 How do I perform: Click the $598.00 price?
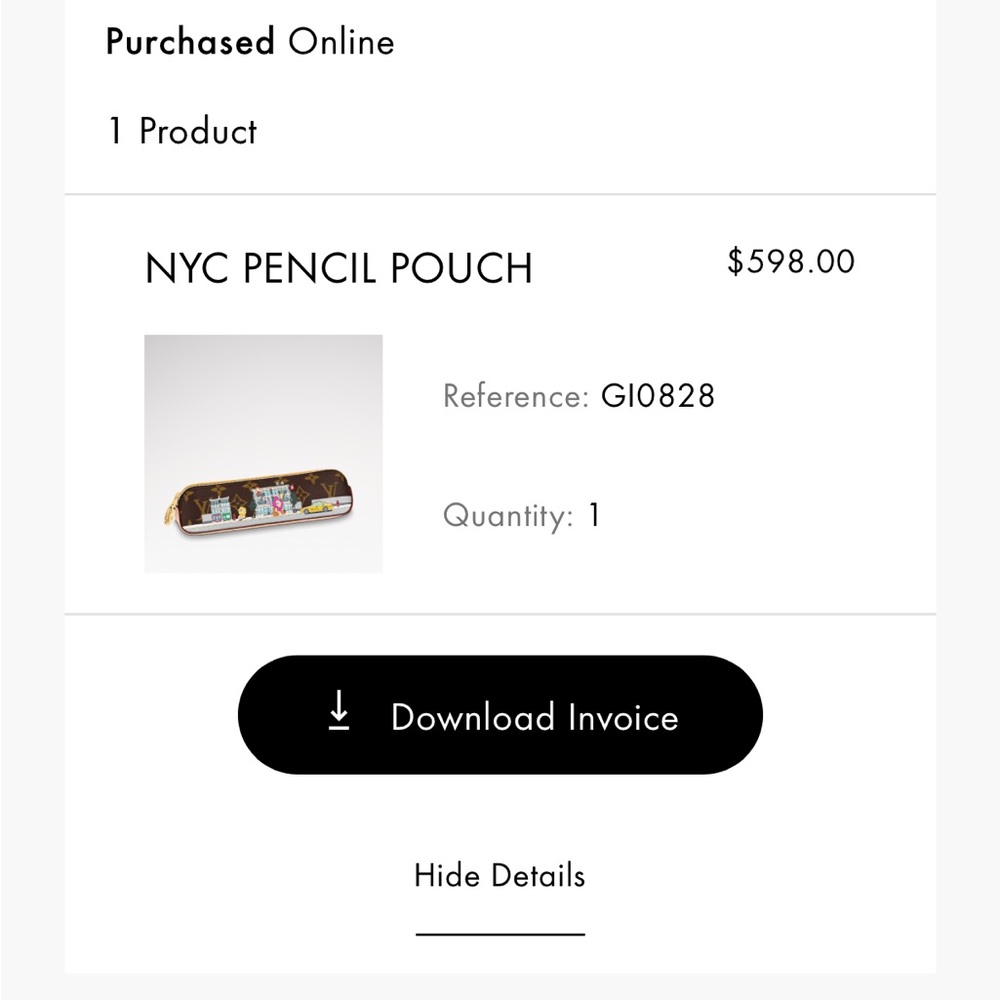(x=791, y=262)
